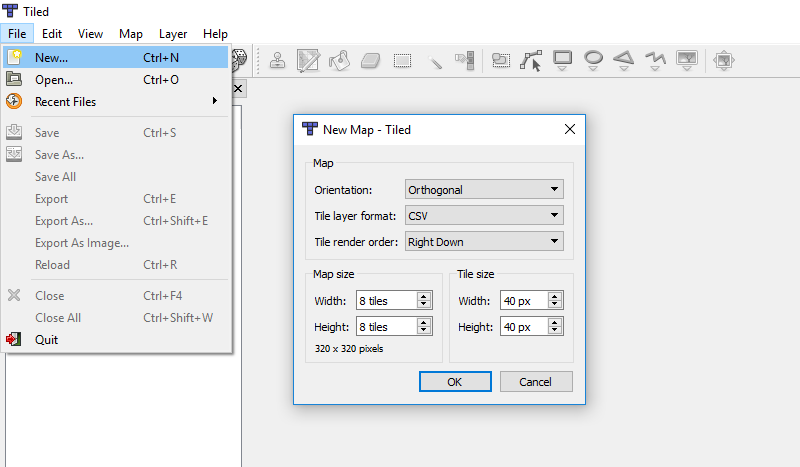Screen dimensions: 800x467
Task: Select the Insert Polygon tool
Action: pos(624,60)
